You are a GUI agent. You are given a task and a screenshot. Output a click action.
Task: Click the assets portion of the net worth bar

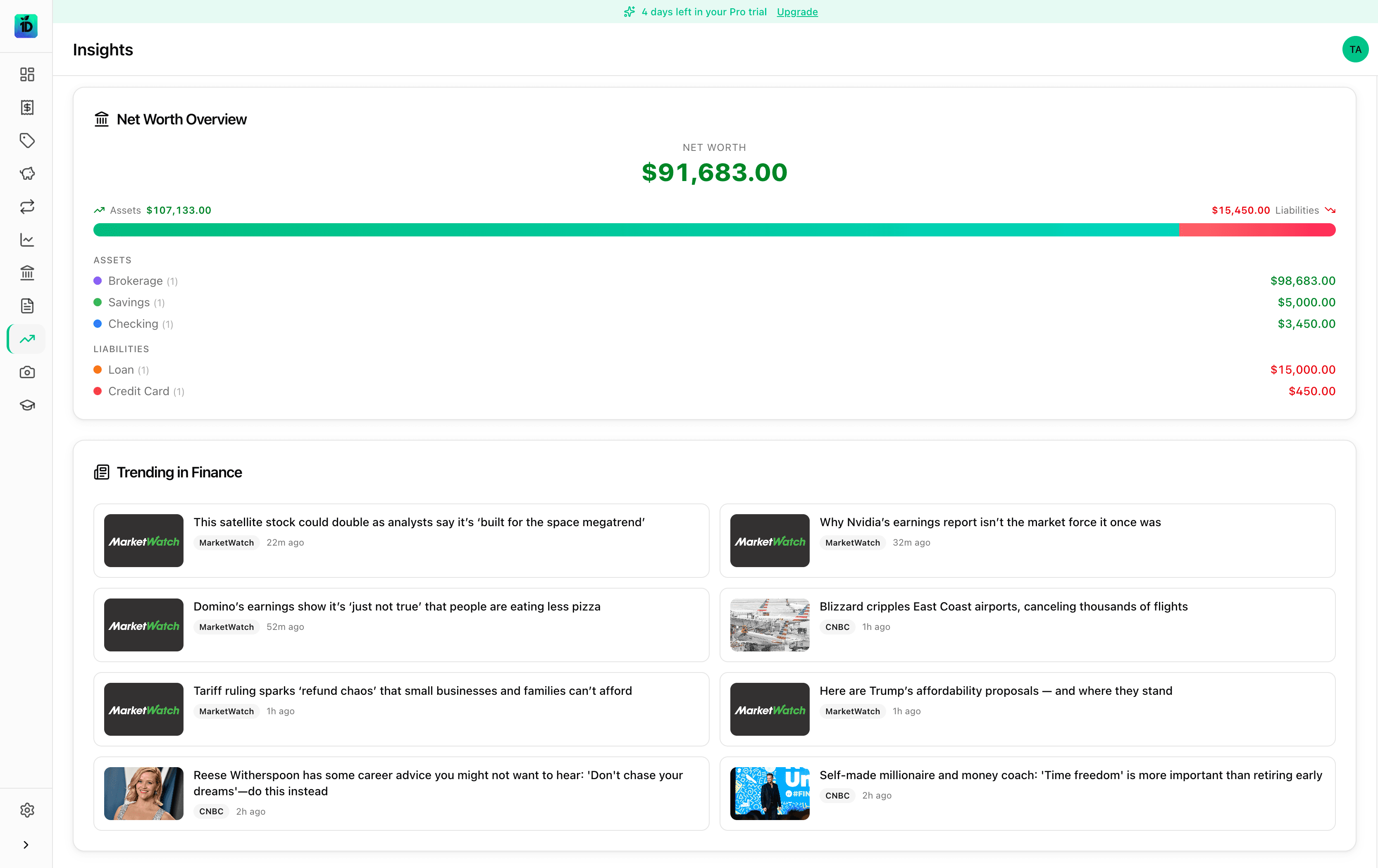pos(572,229)
